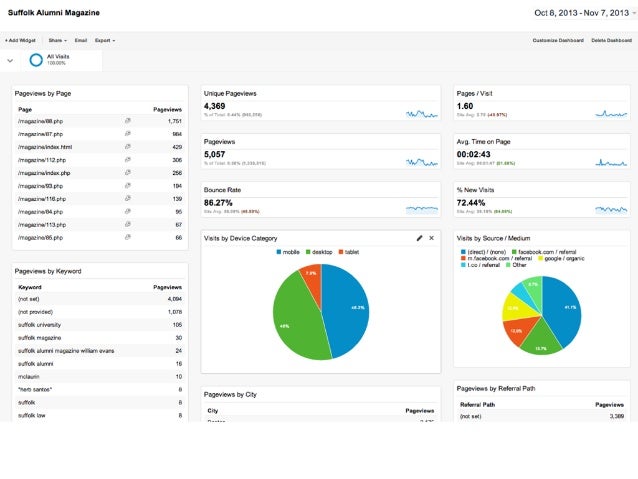Toggle the google / organic legend entry
Image resolution: width=638 pixels, height=479 pixels.
(561, 258)
